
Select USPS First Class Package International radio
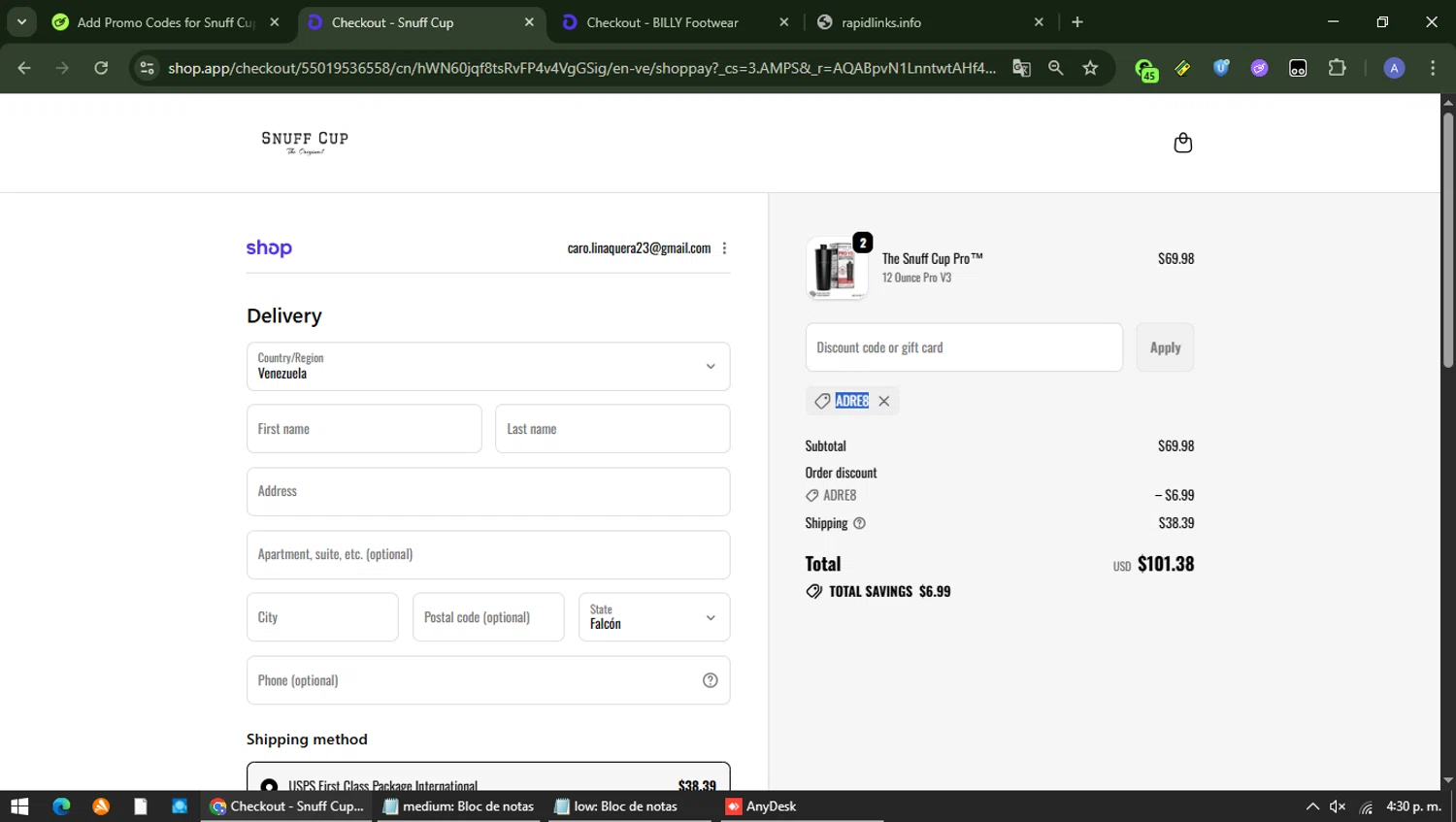coord(269,785)
